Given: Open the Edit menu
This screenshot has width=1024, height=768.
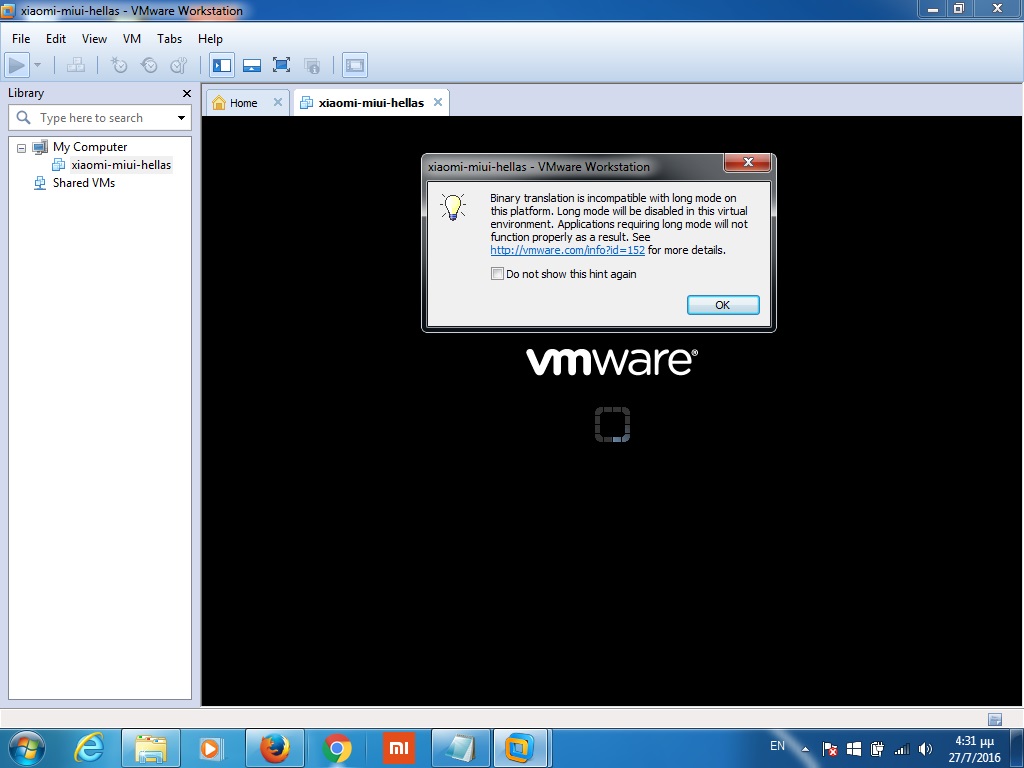Looking at the screenshot, I should pos(56,39).
